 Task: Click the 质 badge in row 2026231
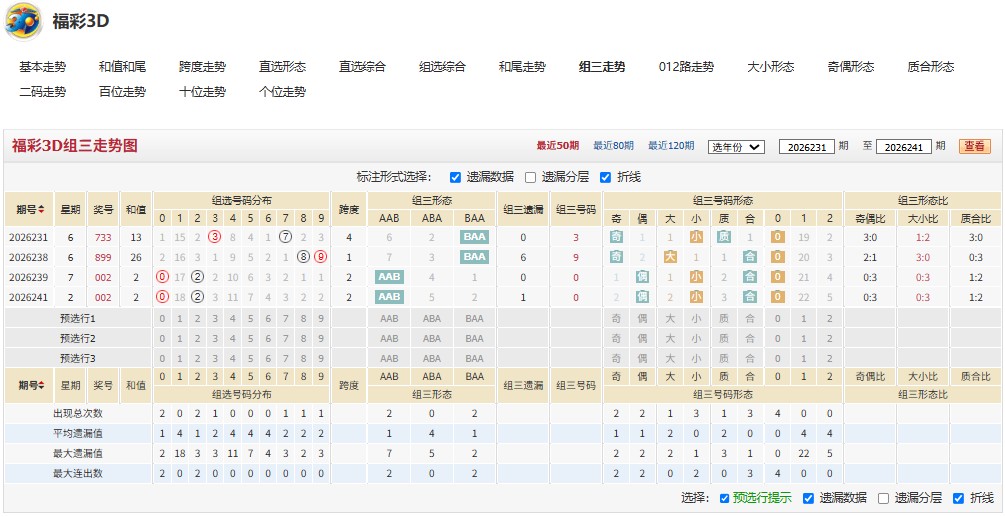[x=724, y=238]
